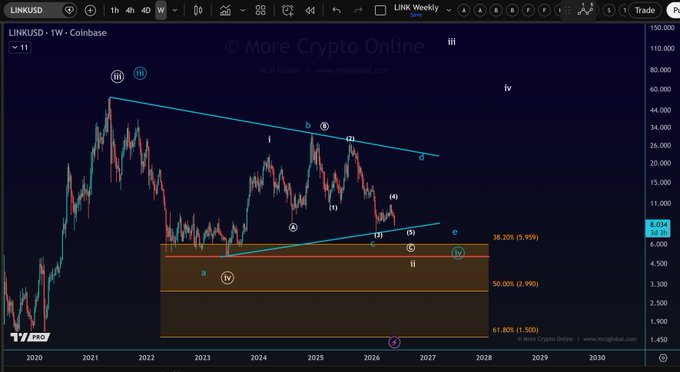The width and height of the screenshot is (680, 372).
Task: Open the Indicators panel
Action: pos(225,10)
